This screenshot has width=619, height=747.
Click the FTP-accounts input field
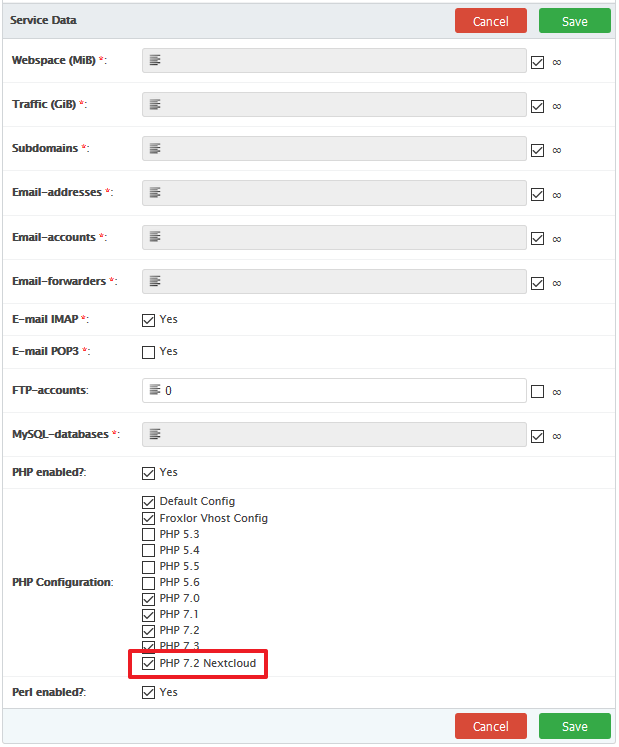(340, 391)
